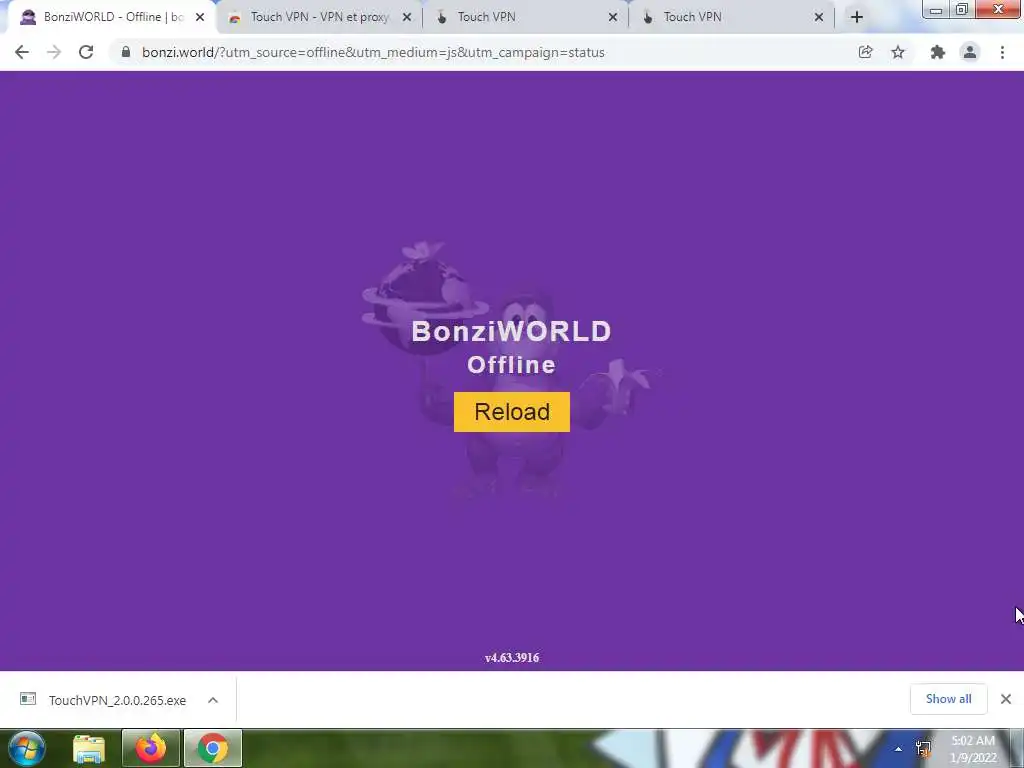Viewport: 1024px width, 768px height.
Task: Close the last Touch VPN tab
Action: (819, 17)
